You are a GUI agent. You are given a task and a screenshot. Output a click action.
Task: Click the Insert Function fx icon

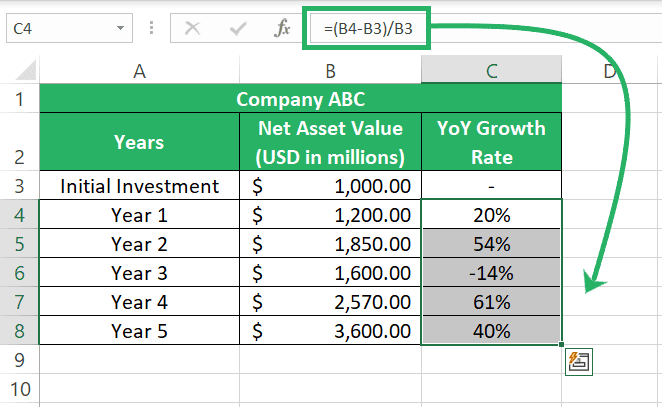pos(282,28)
